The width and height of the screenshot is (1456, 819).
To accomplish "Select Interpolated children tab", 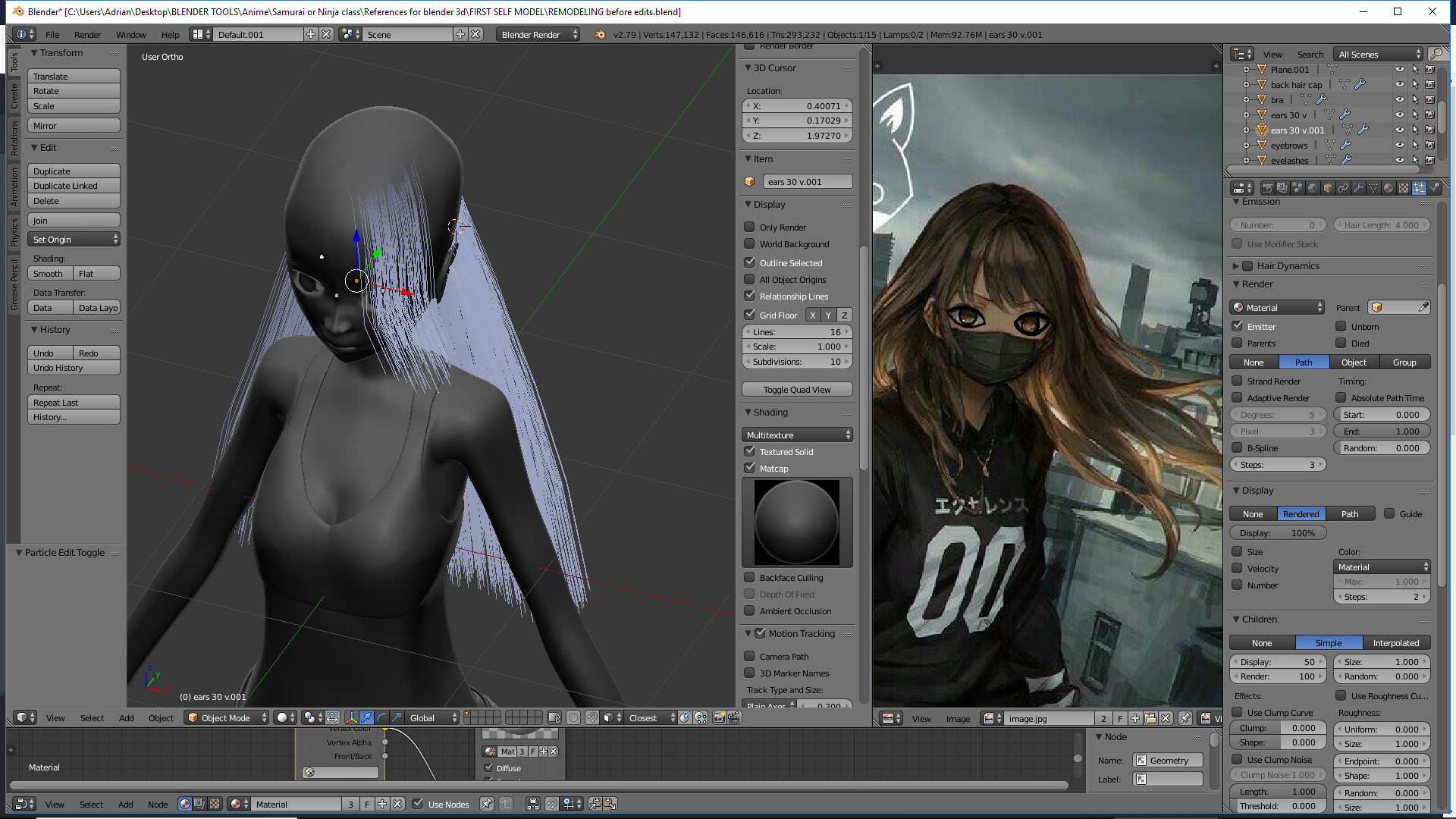I will [x=1395, y=642].
